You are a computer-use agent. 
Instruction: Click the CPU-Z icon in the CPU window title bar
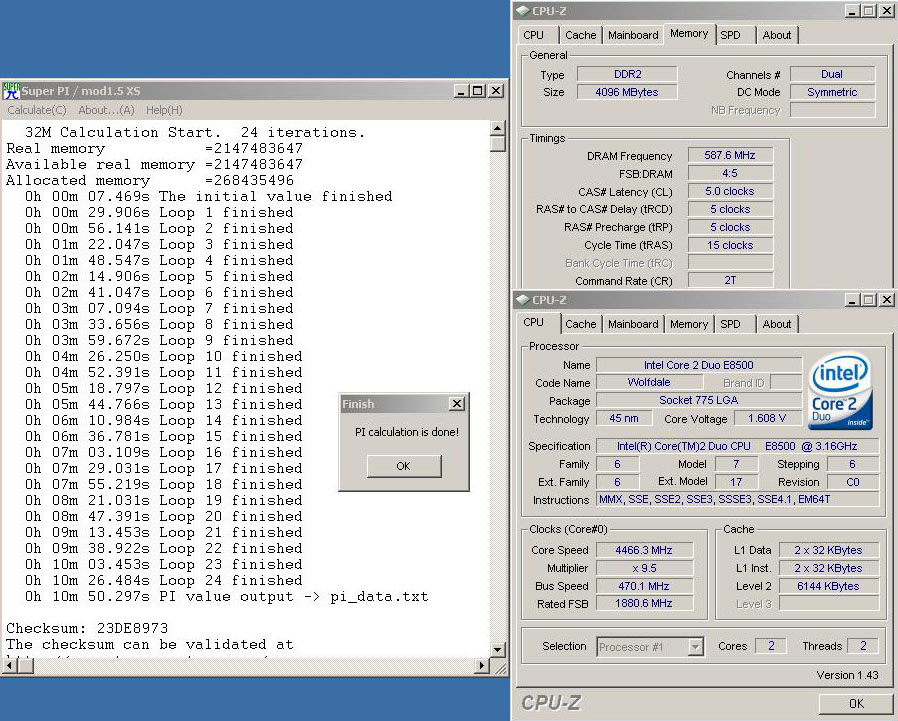pyautogui.click(x=522, y=300)
